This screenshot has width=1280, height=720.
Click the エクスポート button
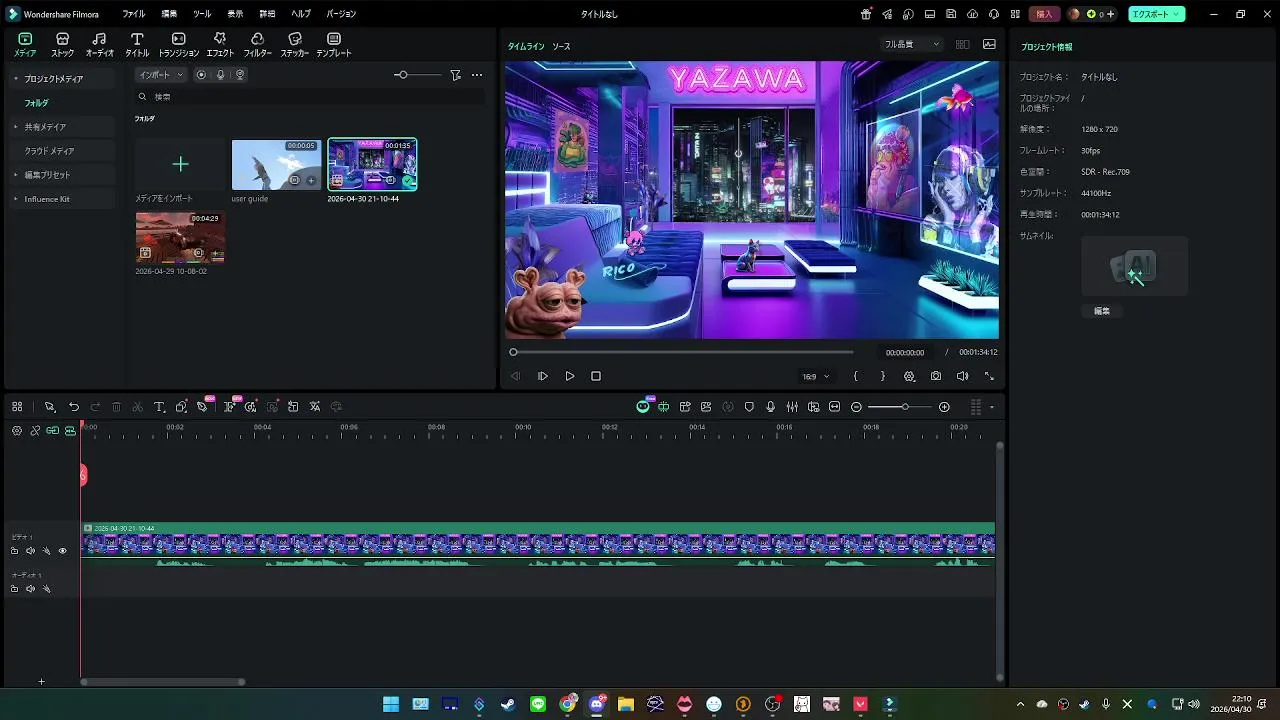[1157, 14]
